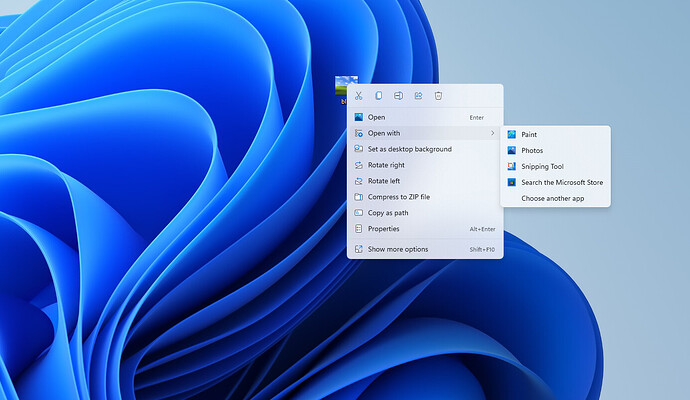Select Set as desktop background

coord(409,149)
